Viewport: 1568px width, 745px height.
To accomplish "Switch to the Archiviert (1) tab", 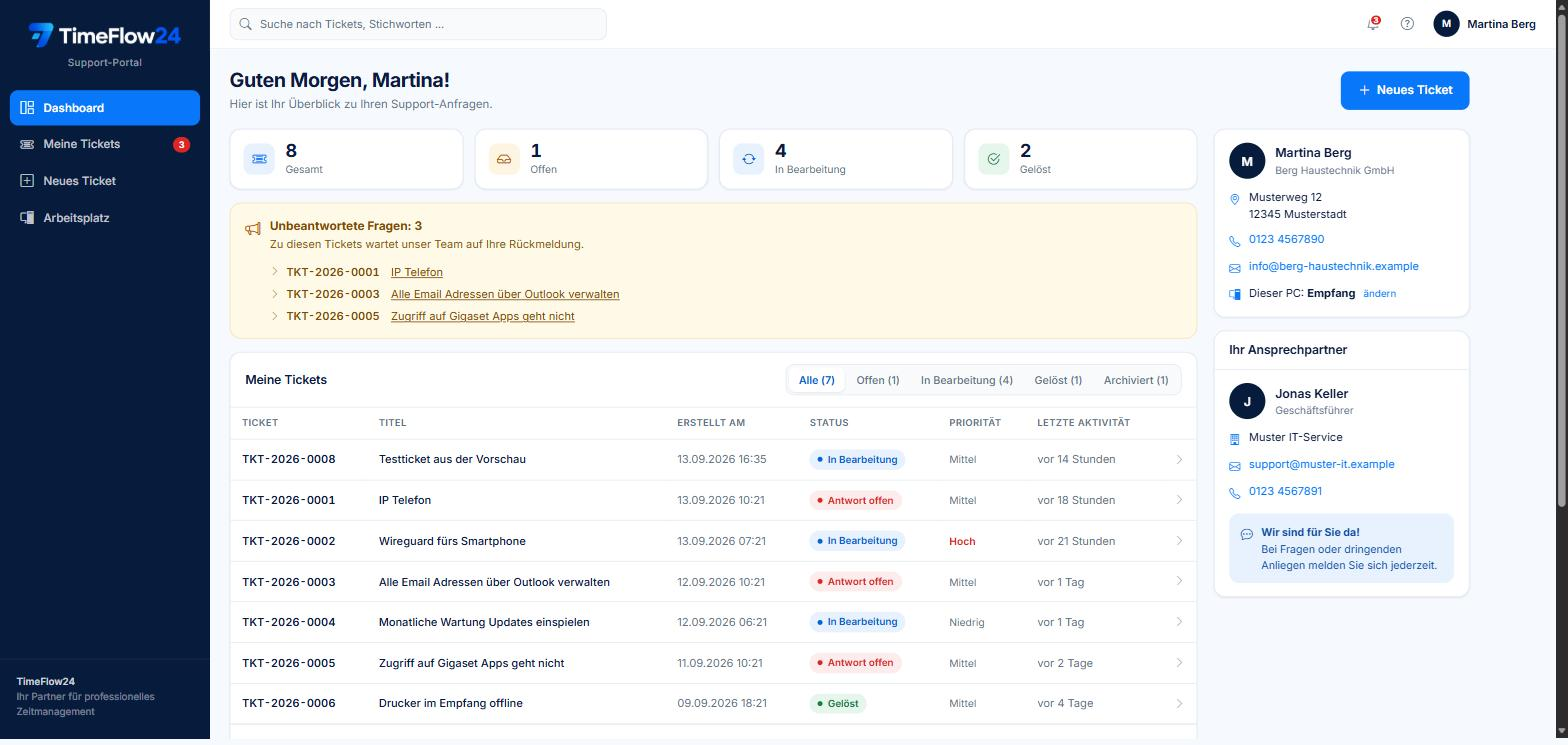I will coord(1136,380).
